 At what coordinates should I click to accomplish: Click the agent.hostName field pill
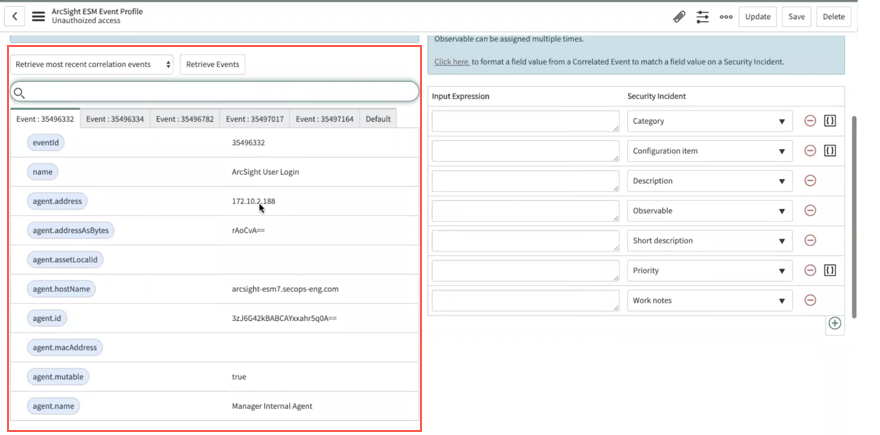(62, 289)
